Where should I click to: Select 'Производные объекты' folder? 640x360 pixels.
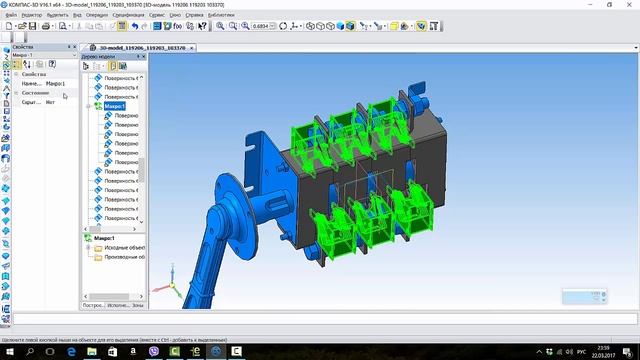124,258
